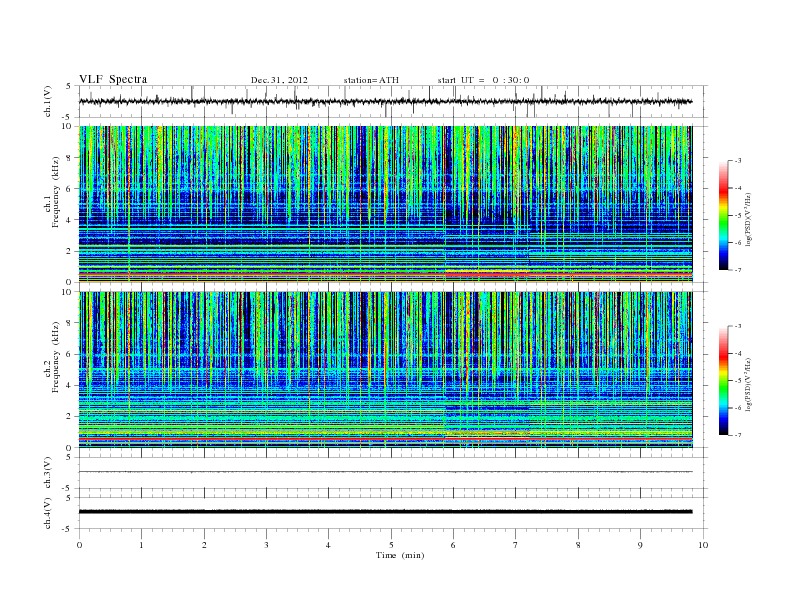Click the upper color bar legend
792x612 pixels.
(x=723, y=216)
